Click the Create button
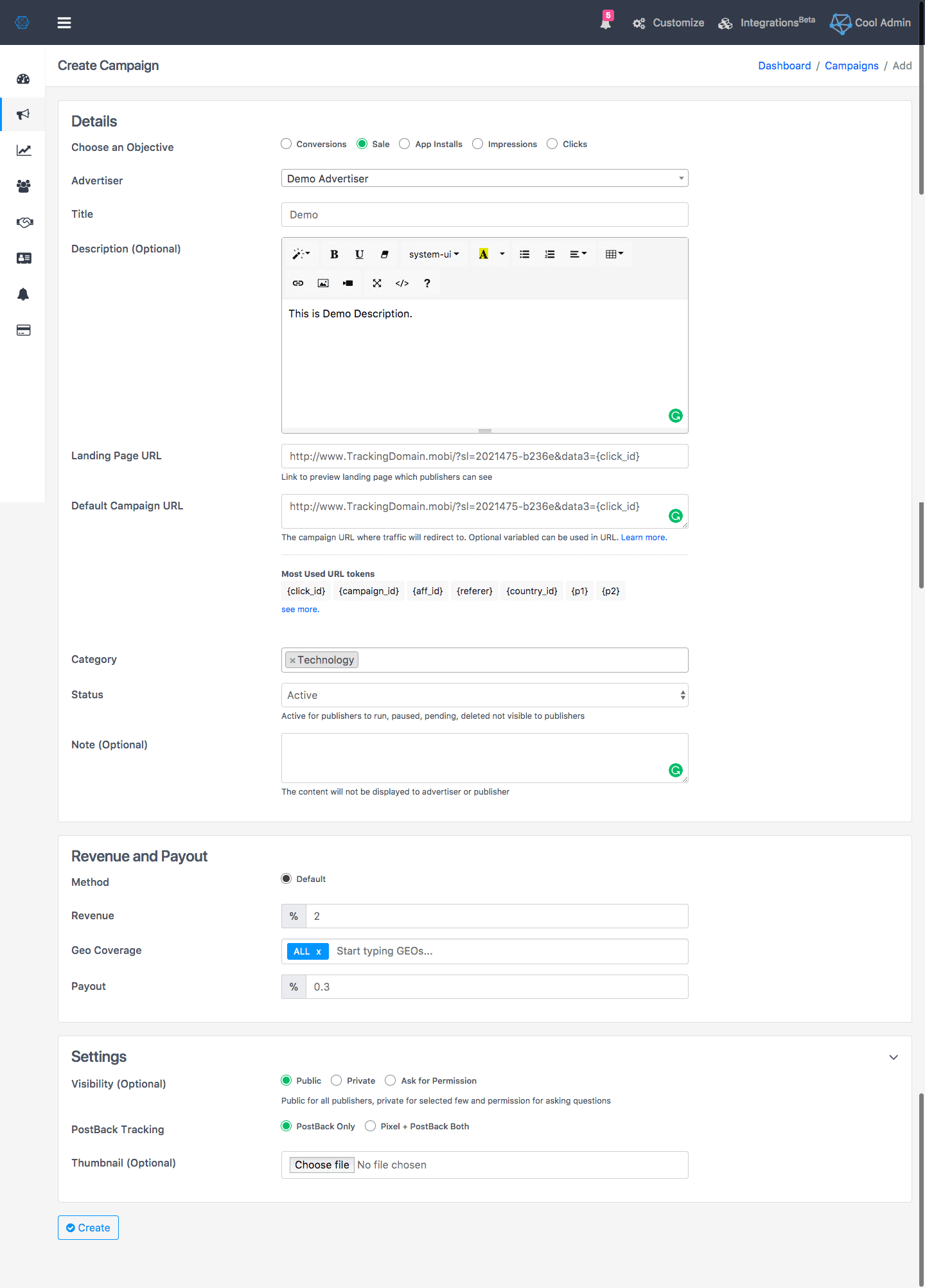Screen dimensions: 925x1288 pos(88,1228)
